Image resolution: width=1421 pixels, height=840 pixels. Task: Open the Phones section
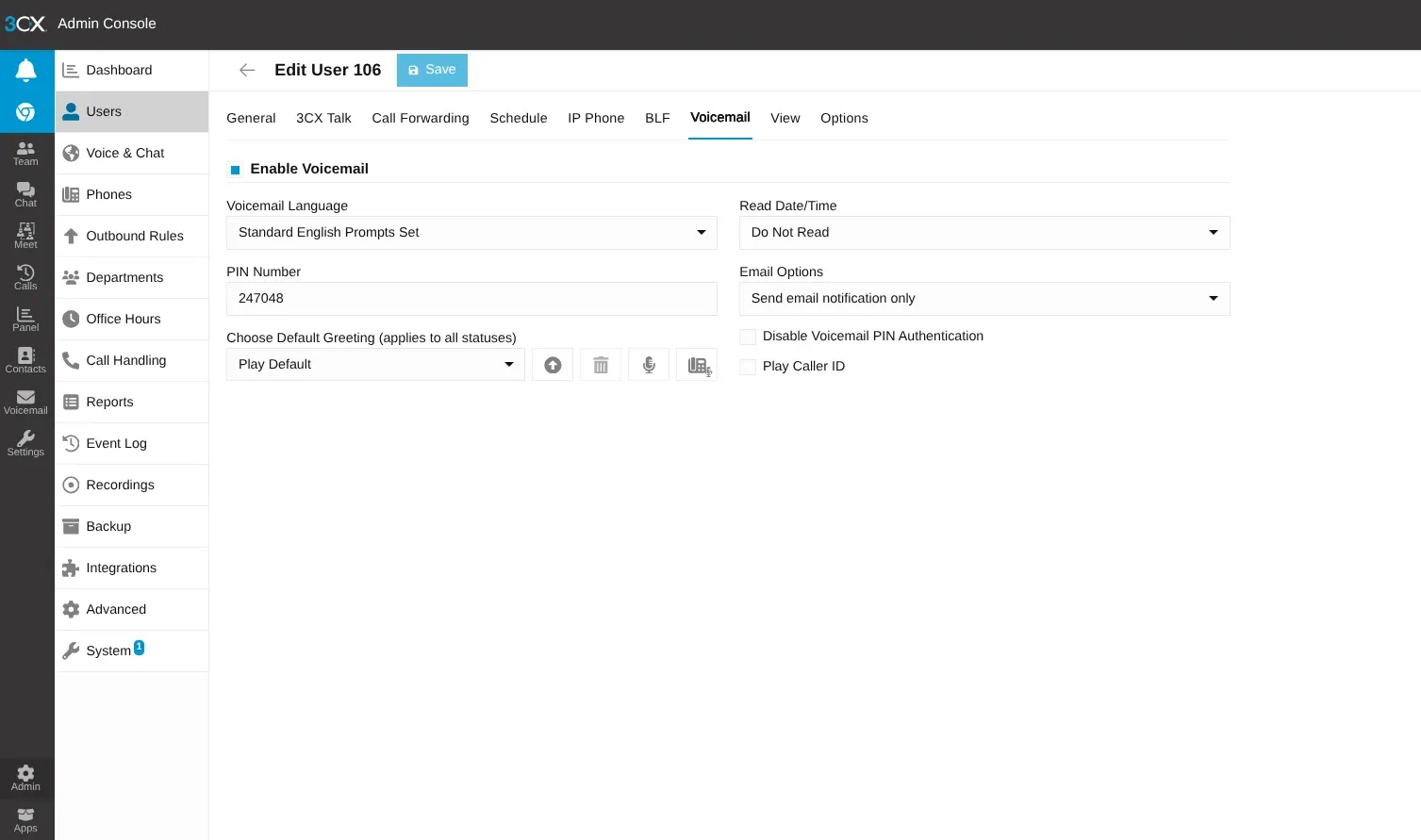coord(132,195)
